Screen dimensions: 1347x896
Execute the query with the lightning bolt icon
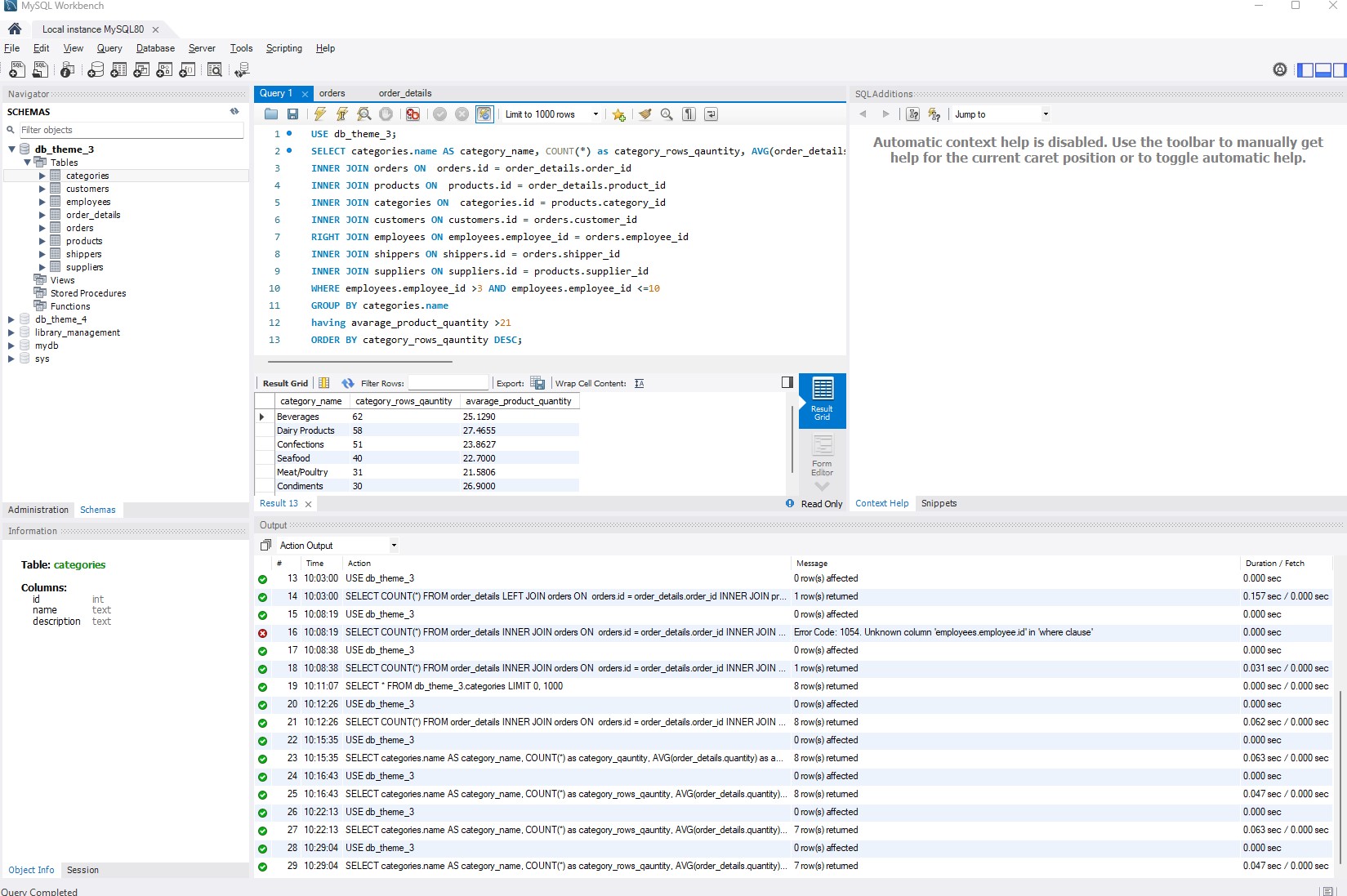[320, 114]
